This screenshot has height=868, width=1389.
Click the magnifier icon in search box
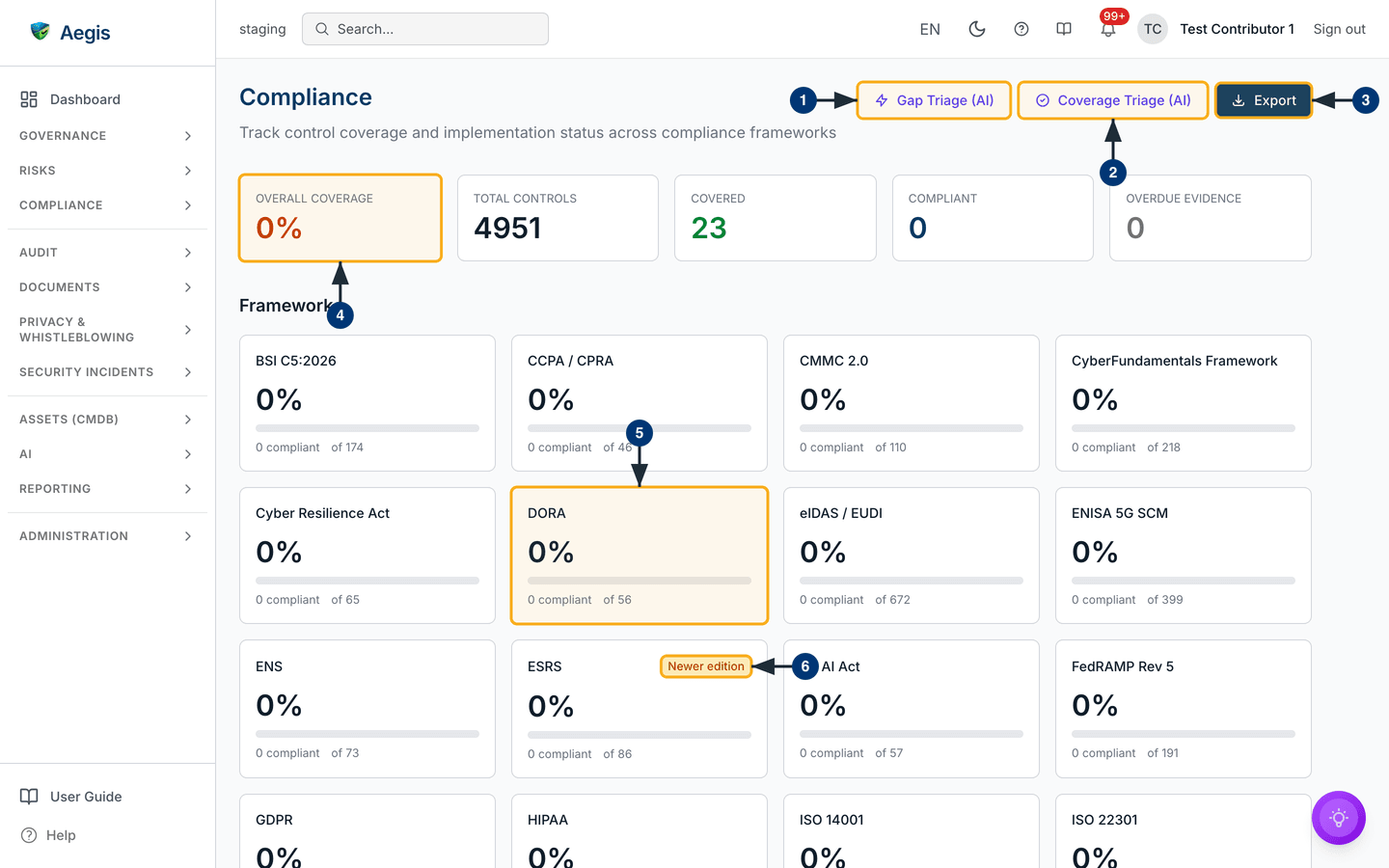[x=322, y=29]
